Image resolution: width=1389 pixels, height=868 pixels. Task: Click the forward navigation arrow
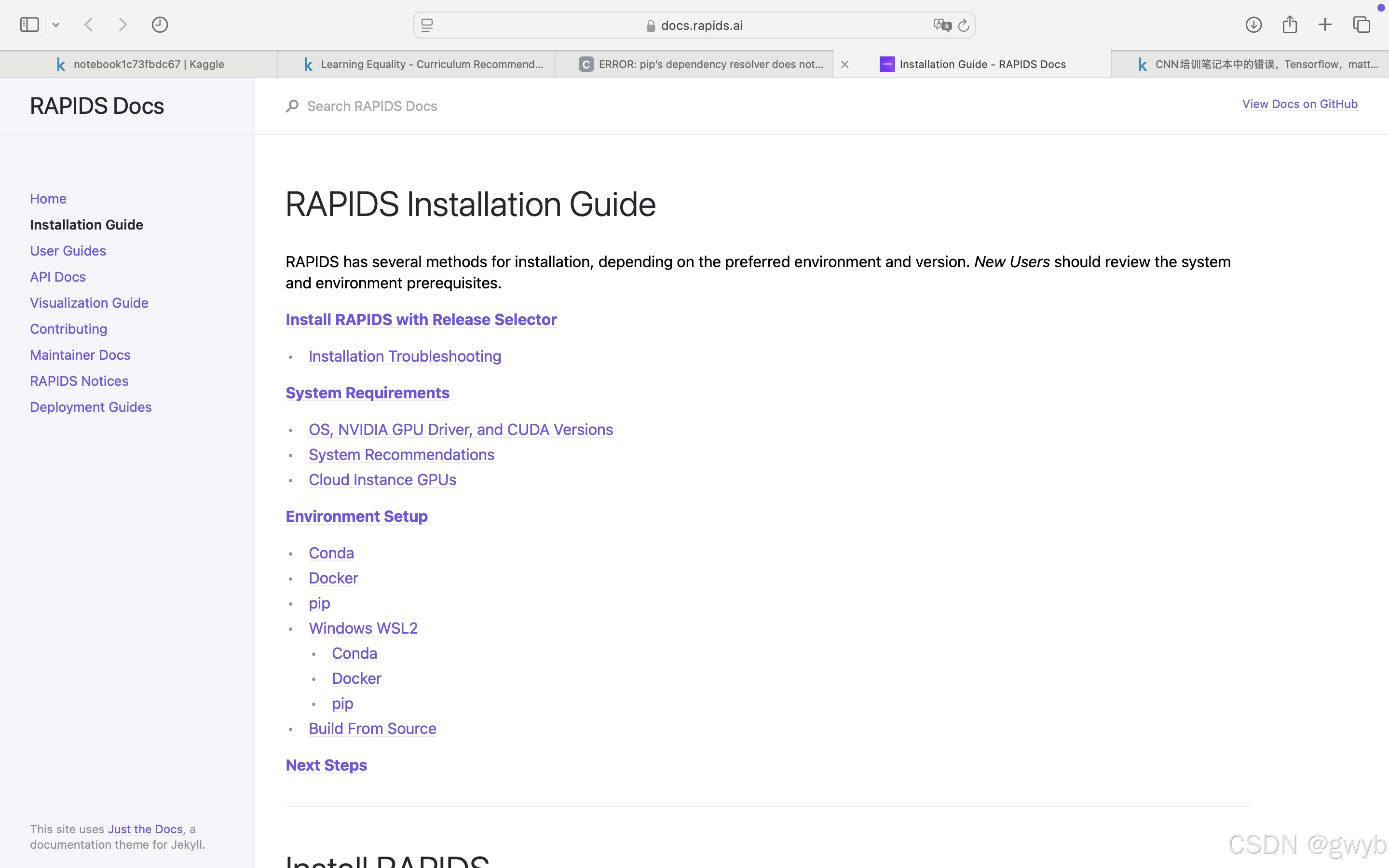coord(122,25)
